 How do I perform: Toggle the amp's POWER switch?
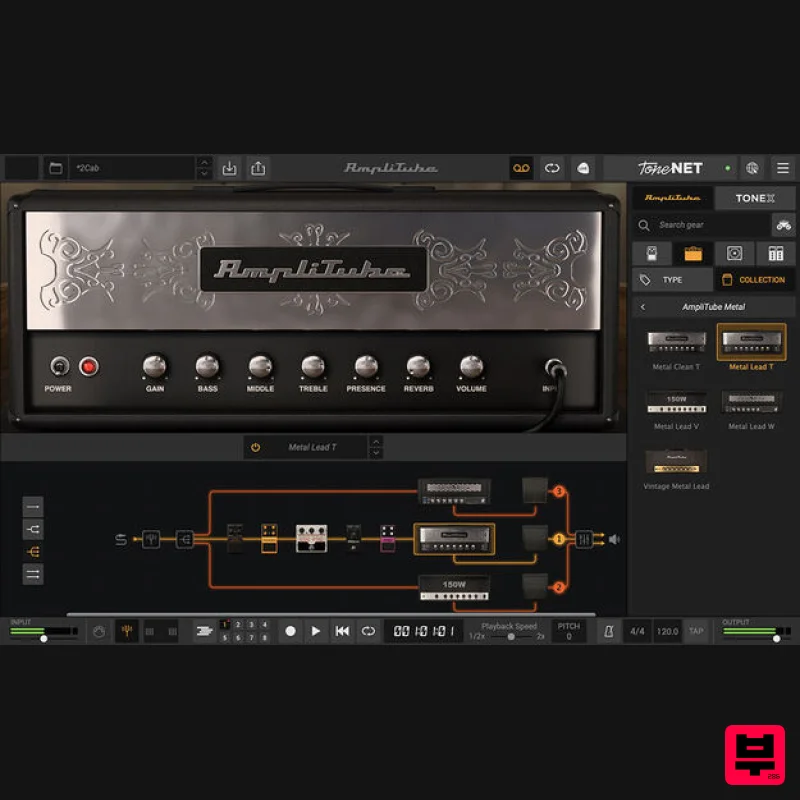click(58, 365)
